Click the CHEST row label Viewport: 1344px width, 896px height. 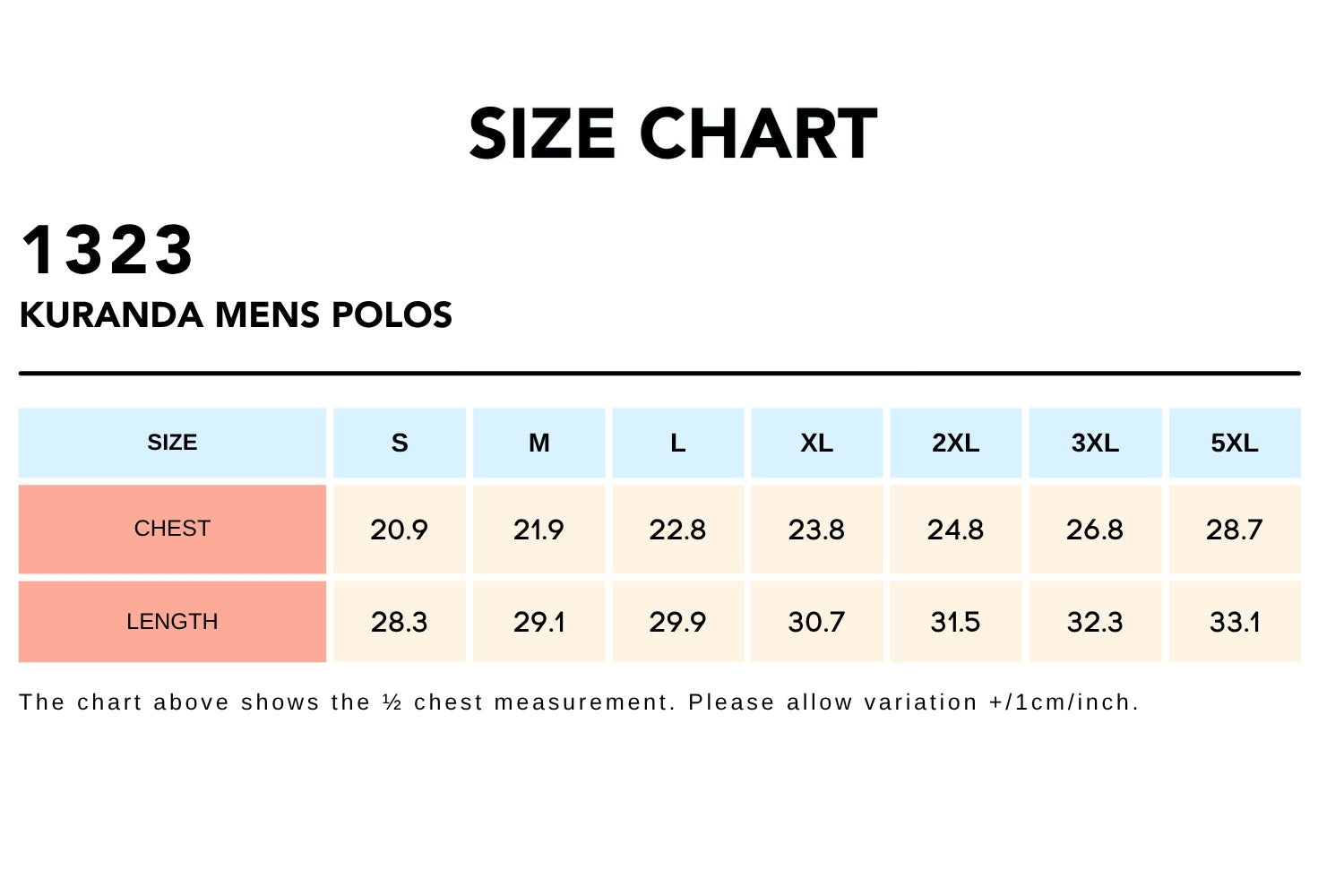(172, 529)
